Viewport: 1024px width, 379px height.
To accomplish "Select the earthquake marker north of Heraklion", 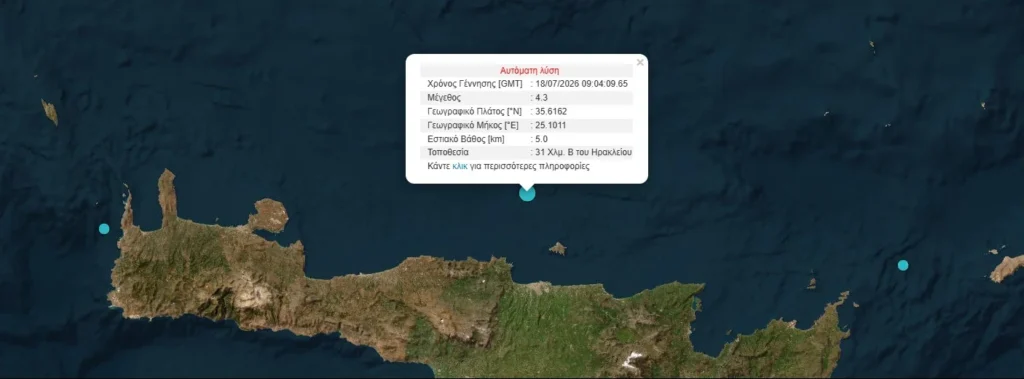I will tap(527, 193).
